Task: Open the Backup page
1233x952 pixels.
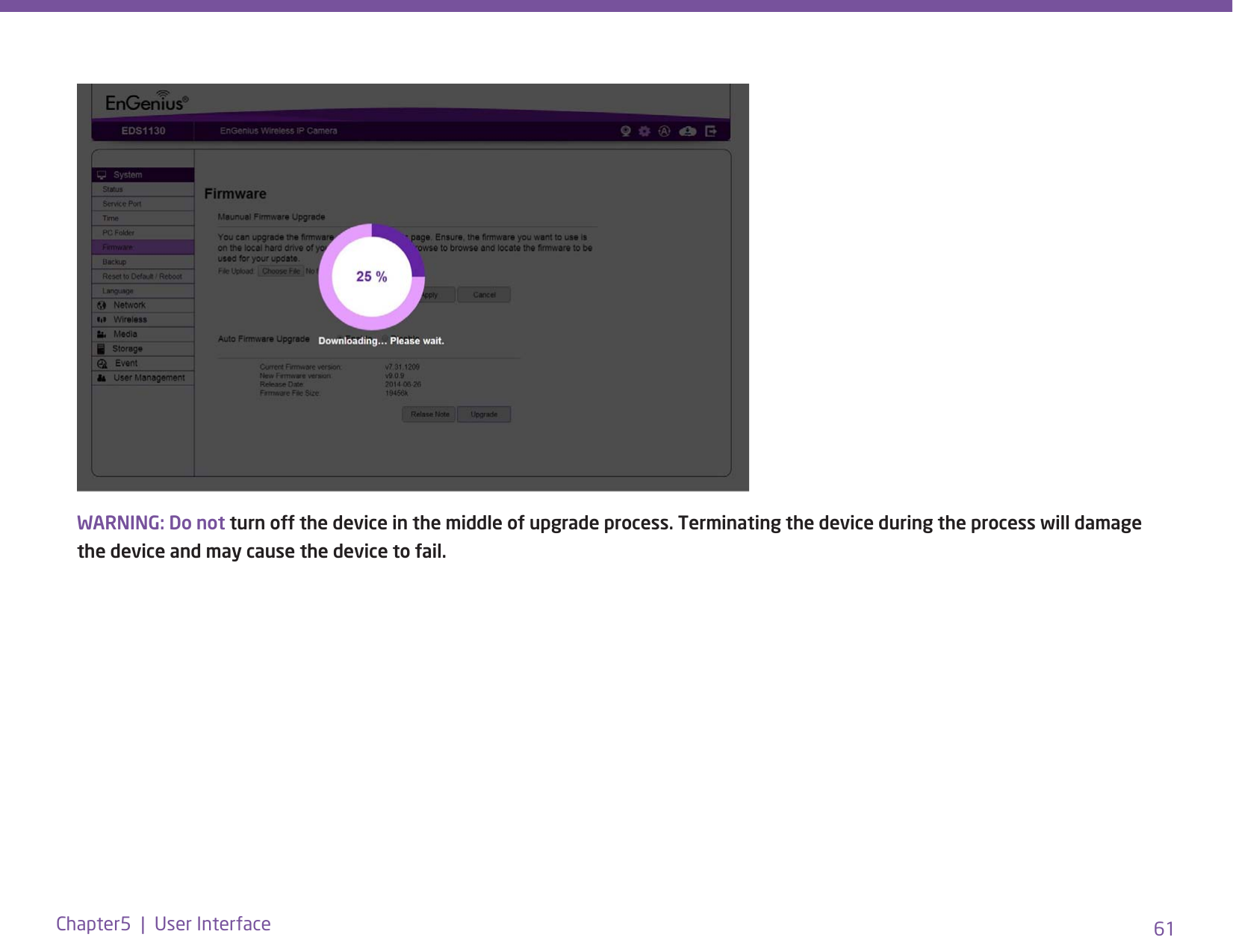Action: [143, 262]
